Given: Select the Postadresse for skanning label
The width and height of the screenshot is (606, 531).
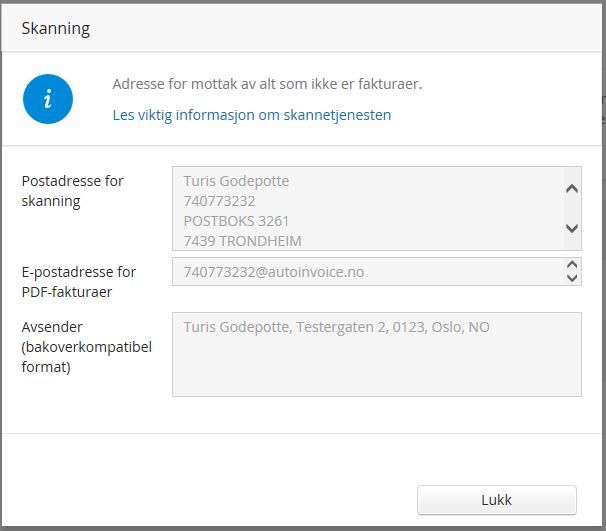Looking at the screenshot, I should pyautogui.click(x=72, y=191).
